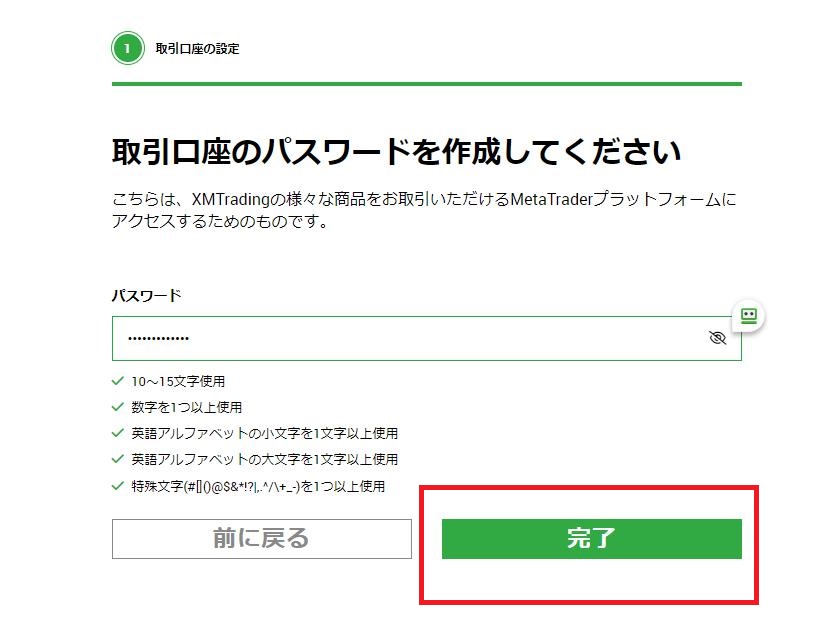
Task: Click the 取引口座のパスワードを作成してください heading
Action: pyautogui.click(x=396, y=151)
